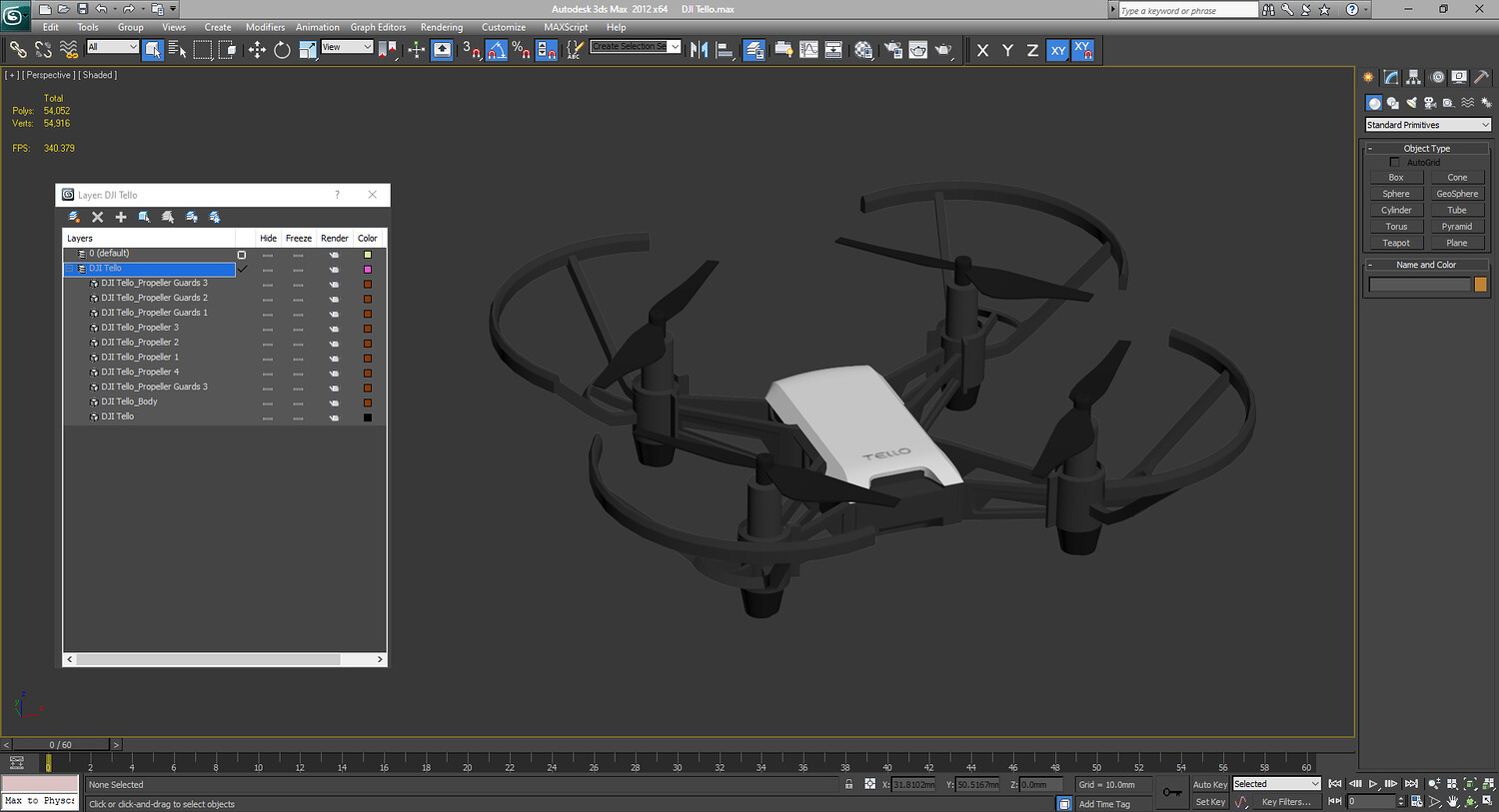Select the Select and Link tool
Screen dimensions: 1499x812
(18, 49)
